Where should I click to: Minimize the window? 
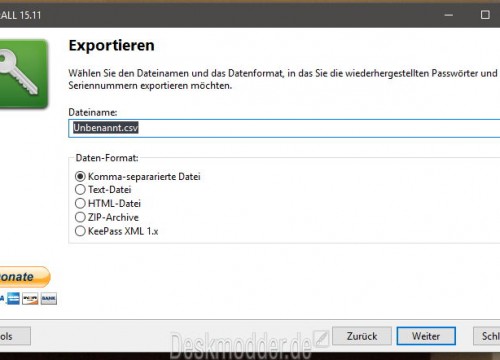449,15
